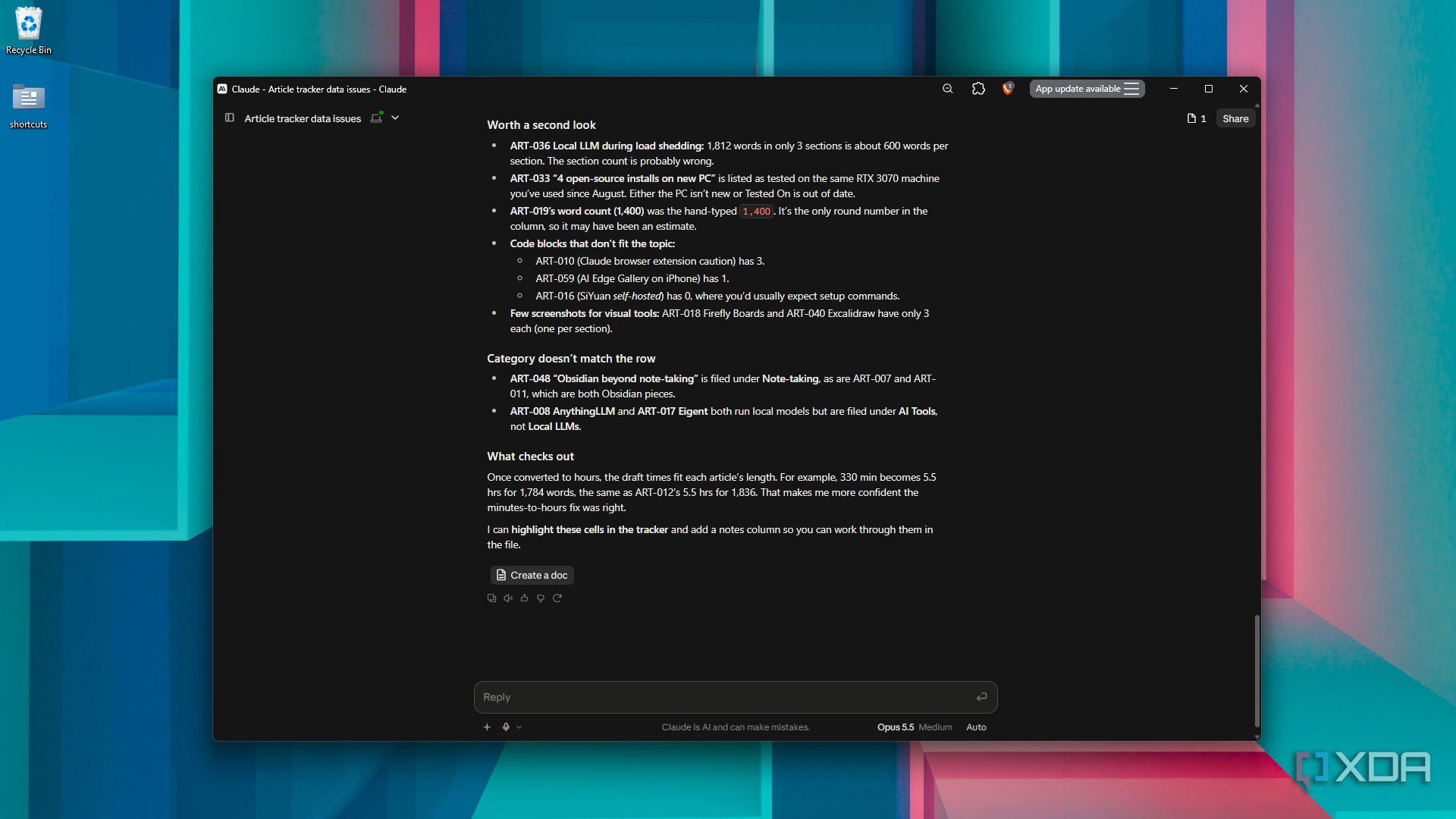Click the Create a doc button
This screenshot has width=1456, height=819.
532,575
